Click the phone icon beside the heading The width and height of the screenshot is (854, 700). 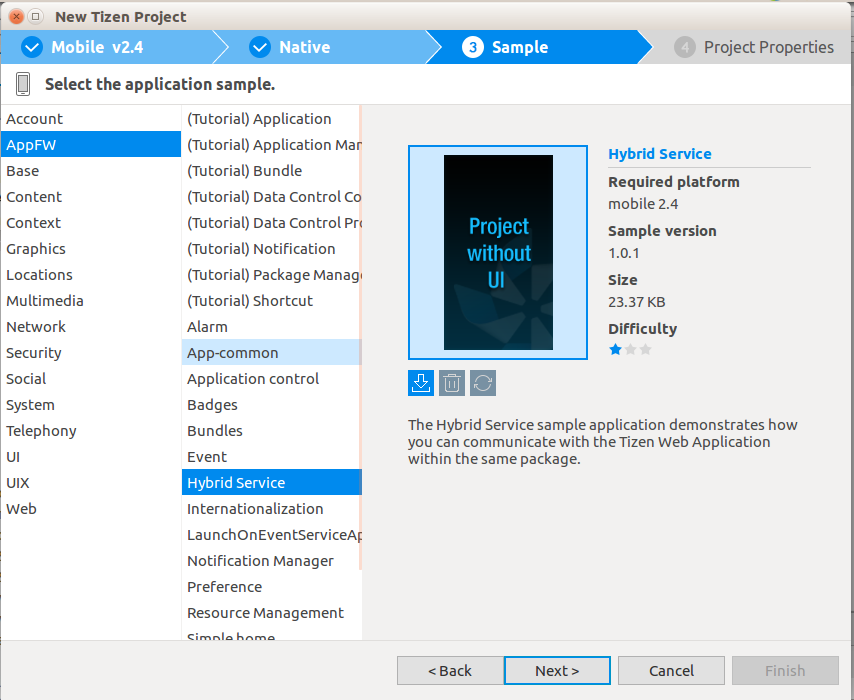point(24,84)
